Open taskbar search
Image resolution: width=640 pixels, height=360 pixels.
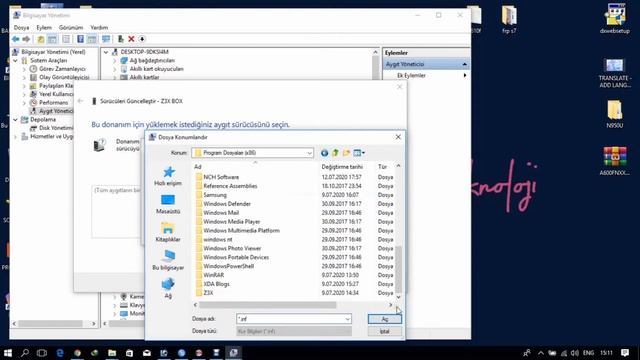click(25, 353)
